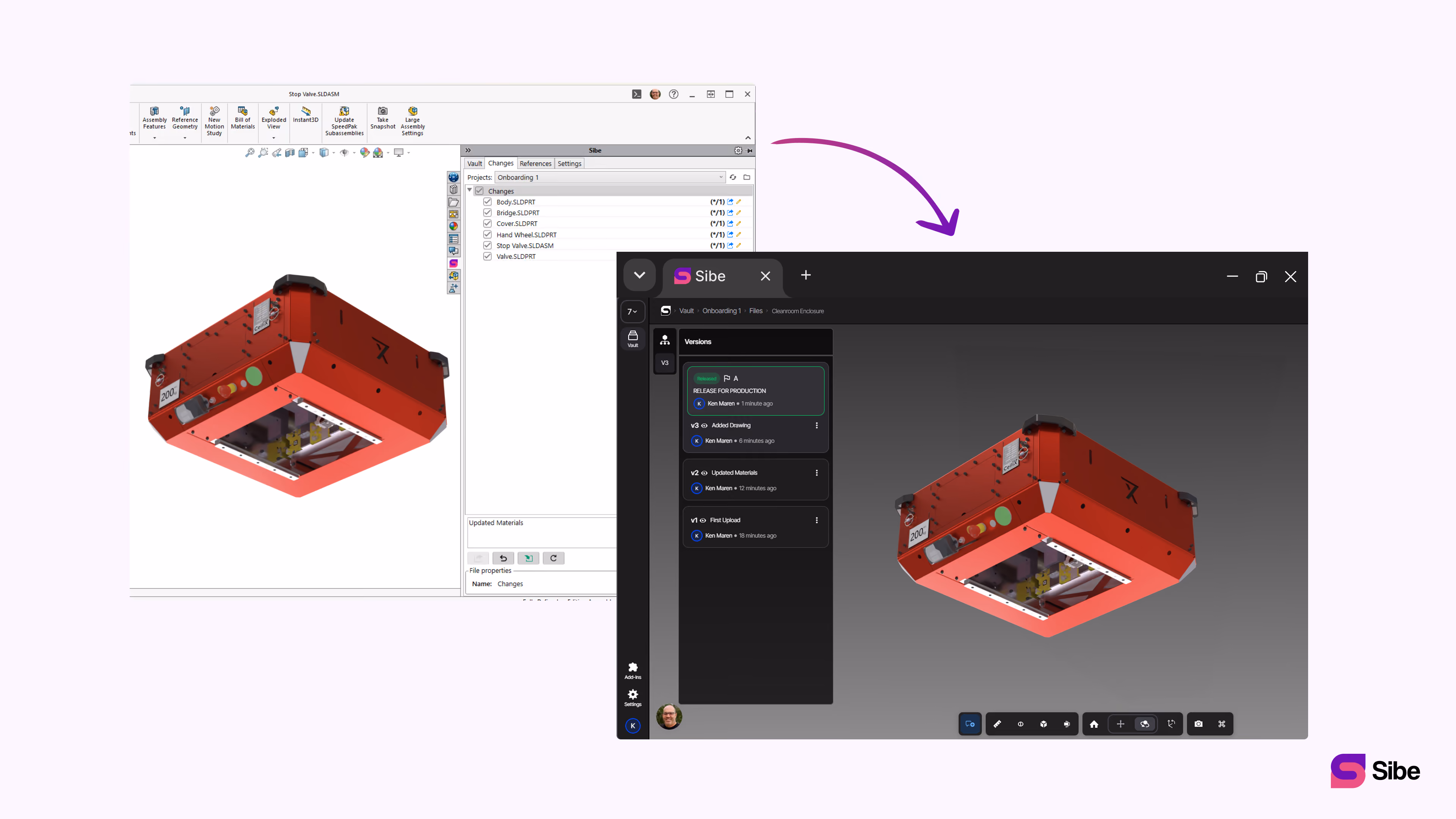
Task: Click the Files breadcrumb link
Action: pos(756,311)
